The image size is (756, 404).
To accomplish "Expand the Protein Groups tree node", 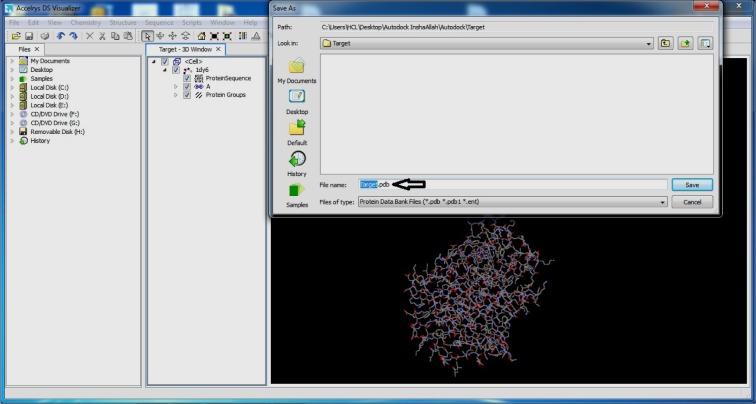I will [x=176, y=95].
